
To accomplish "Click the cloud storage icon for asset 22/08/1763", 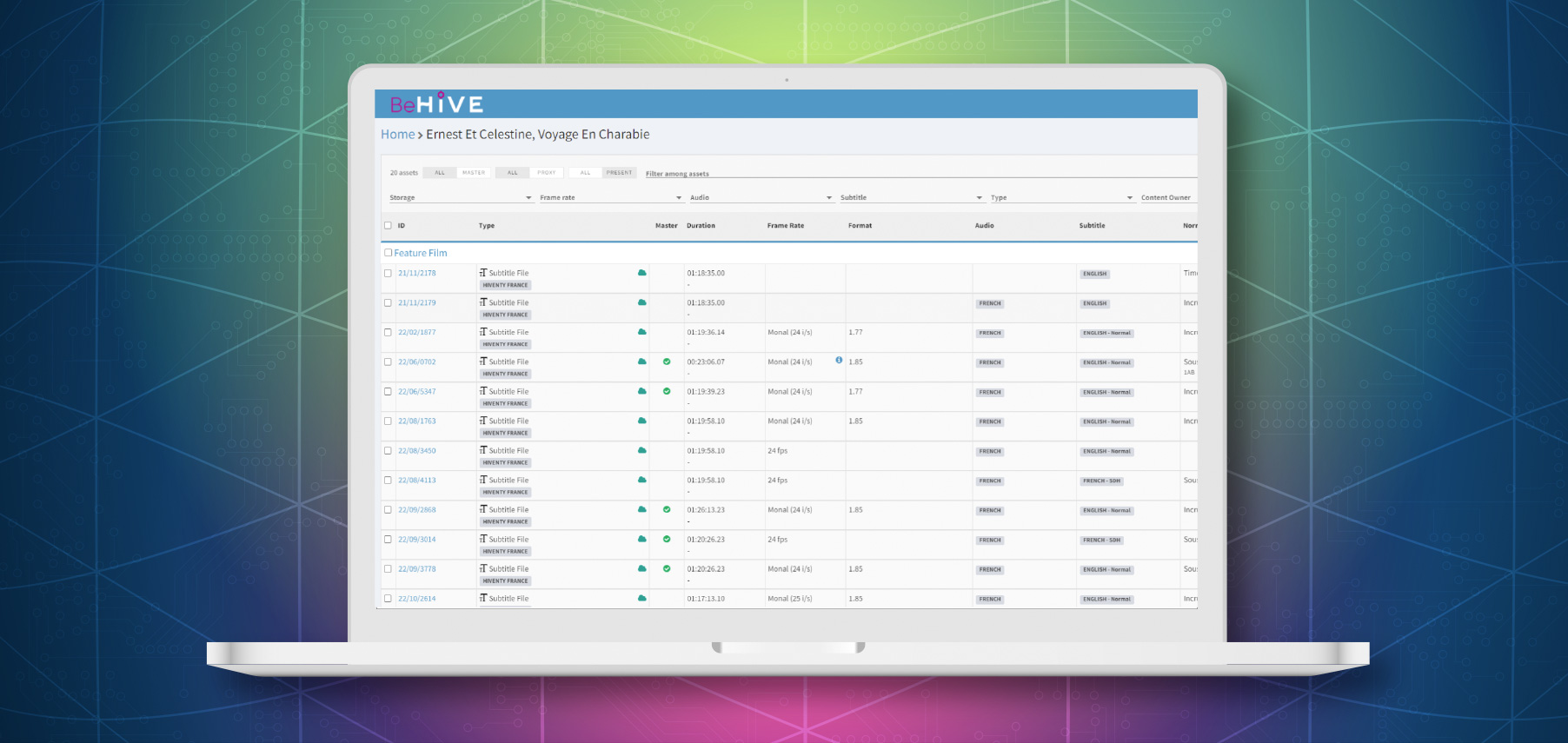I will click(x=642, y=421).
